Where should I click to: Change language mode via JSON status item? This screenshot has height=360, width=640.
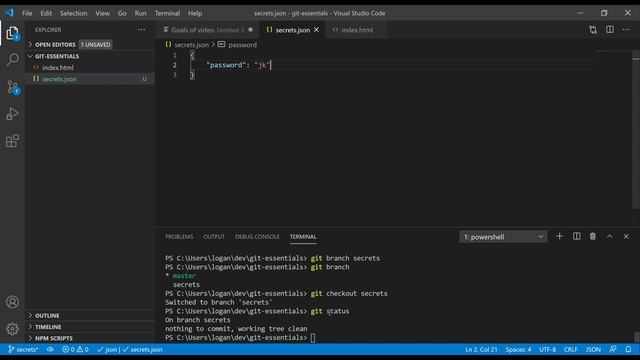[593, 349]
